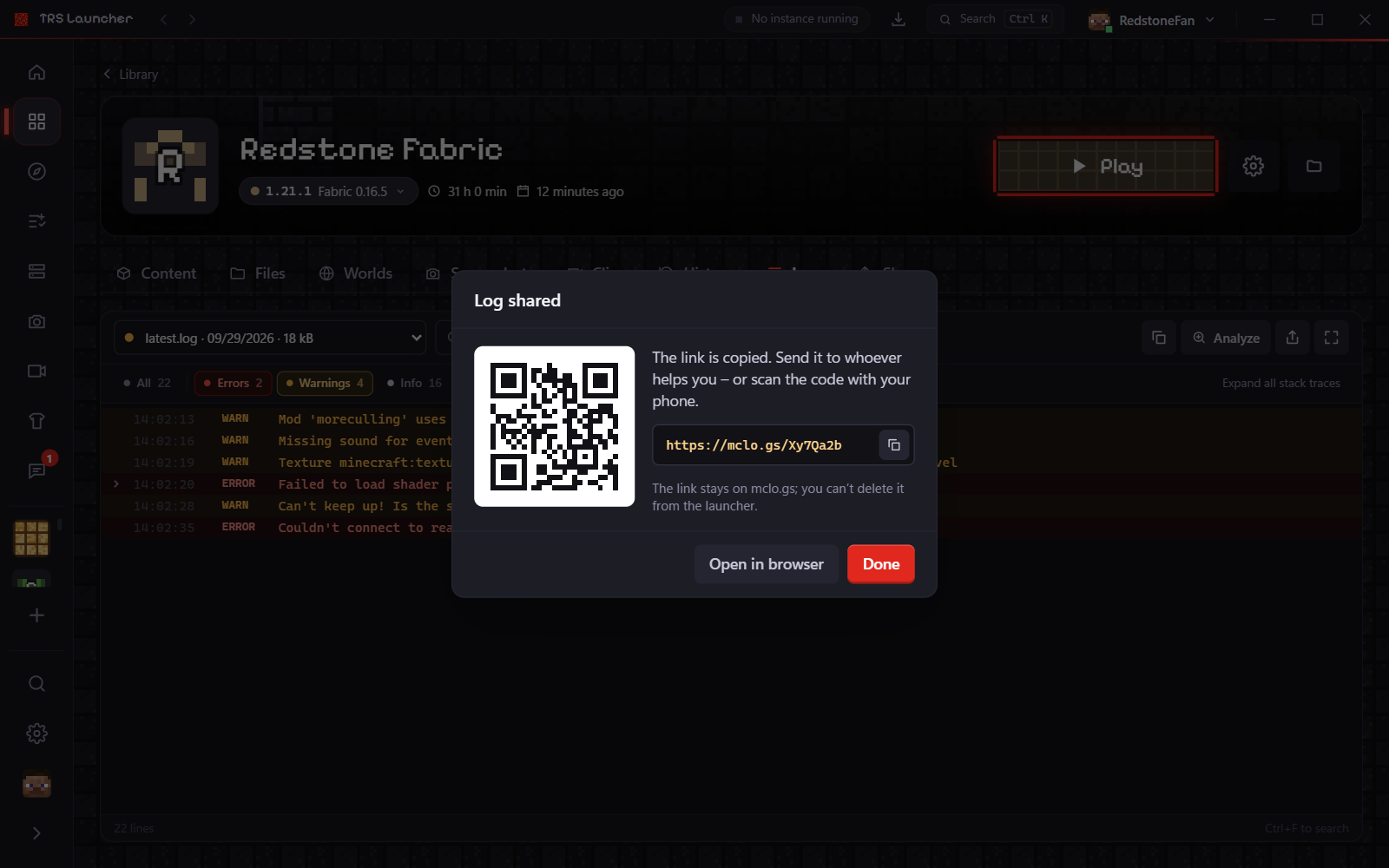Toggle the Info 16 filter
This screenshot has height=868, width=1389.
[415, 383]
